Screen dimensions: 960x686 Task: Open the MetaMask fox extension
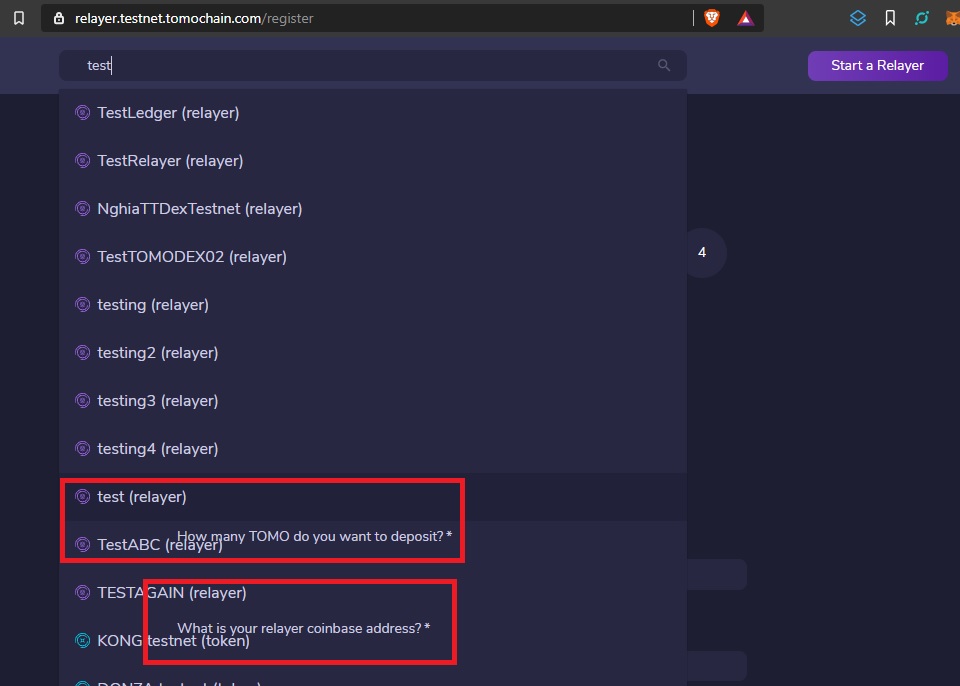pos(953,18)
